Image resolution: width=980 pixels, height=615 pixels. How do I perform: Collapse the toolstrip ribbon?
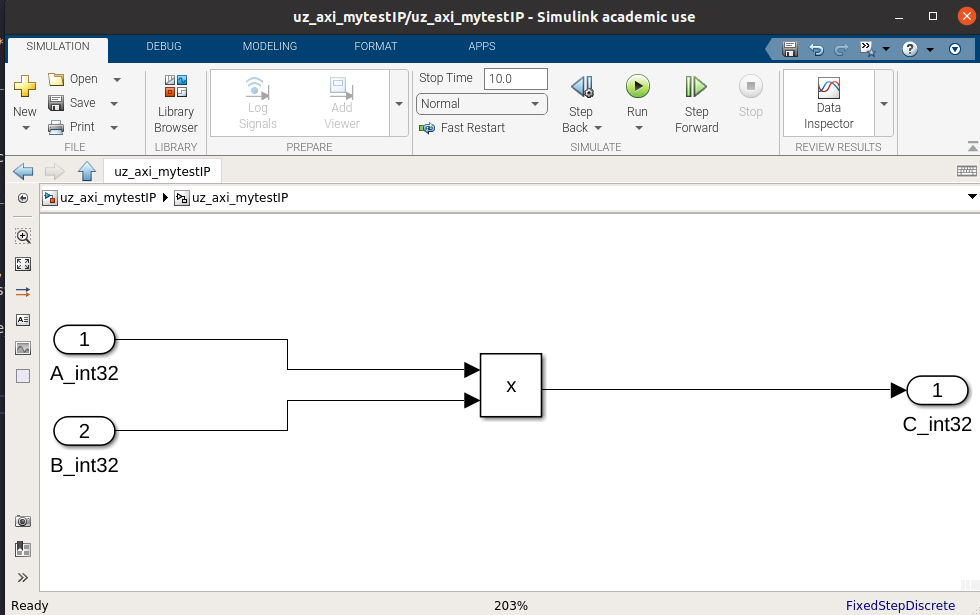972,146
